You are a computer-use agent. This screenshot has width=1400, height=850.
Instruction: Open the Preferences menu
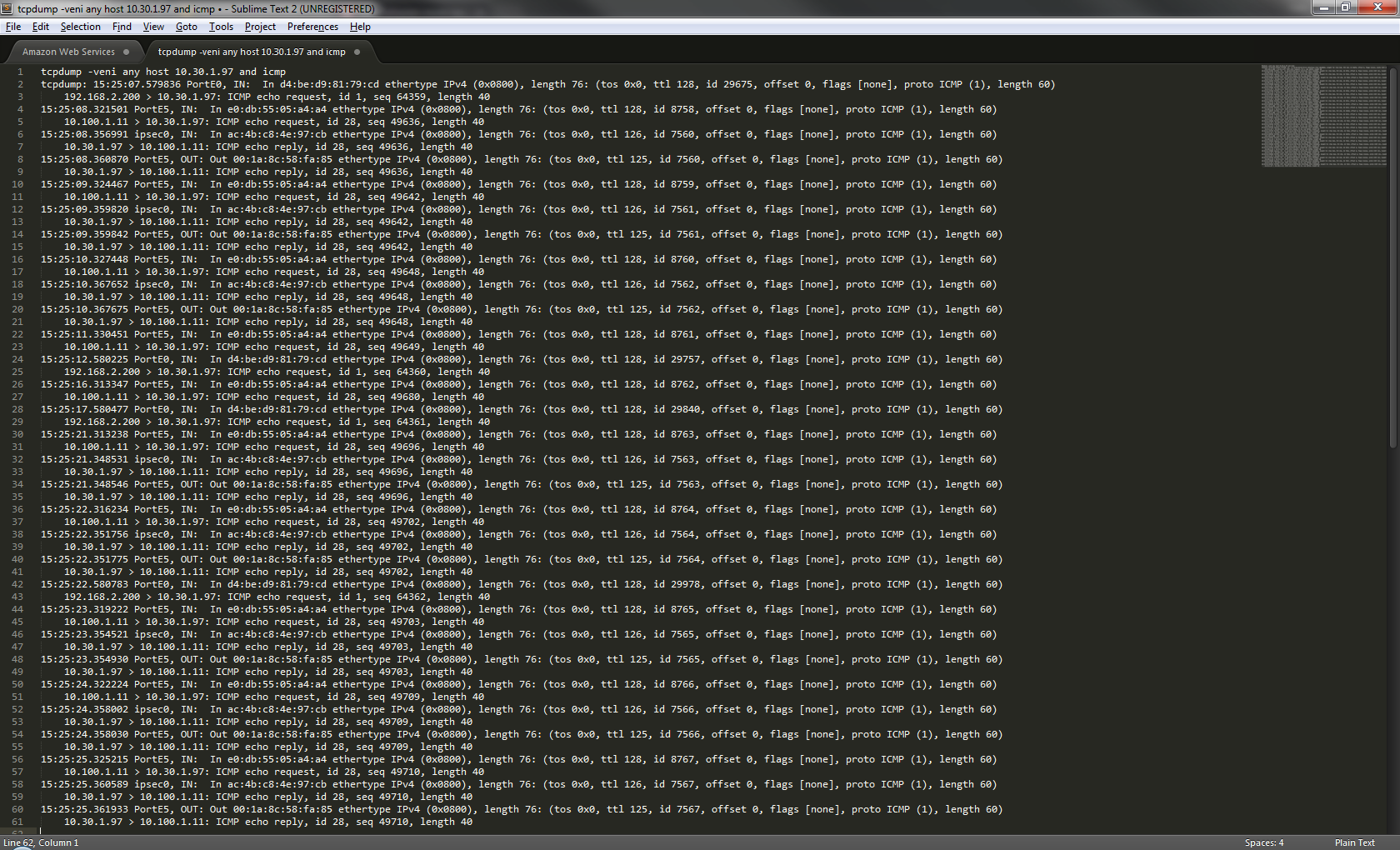[x=312, y=27]
